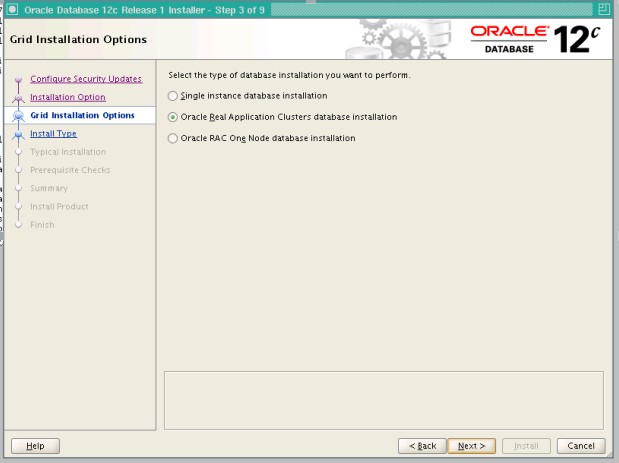The height and width of the screenshot is (463, 619).
Task: Select Grid Installation Options step in sidebar
Action: [x=83, y=115]
